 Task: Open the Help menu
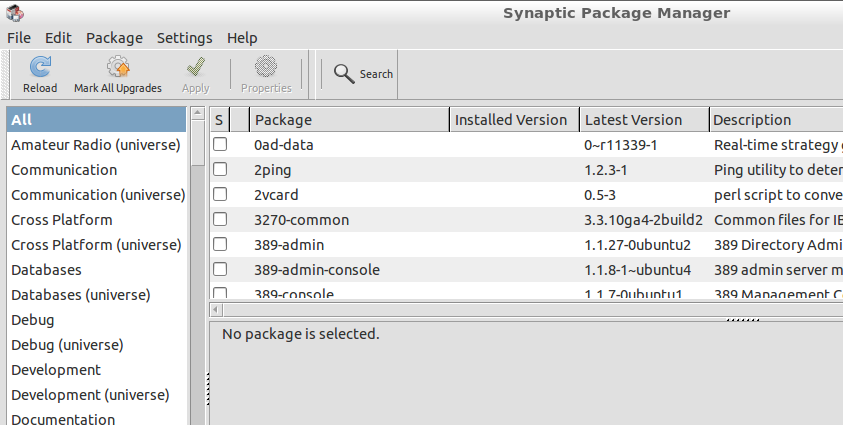click(x=242, y=38)
